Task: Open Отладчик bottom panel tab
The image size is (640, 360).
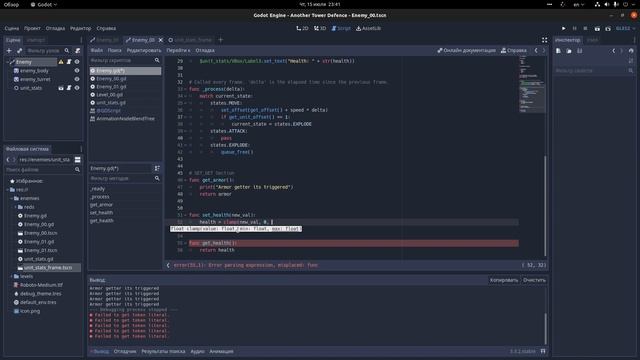Action: 124,351
